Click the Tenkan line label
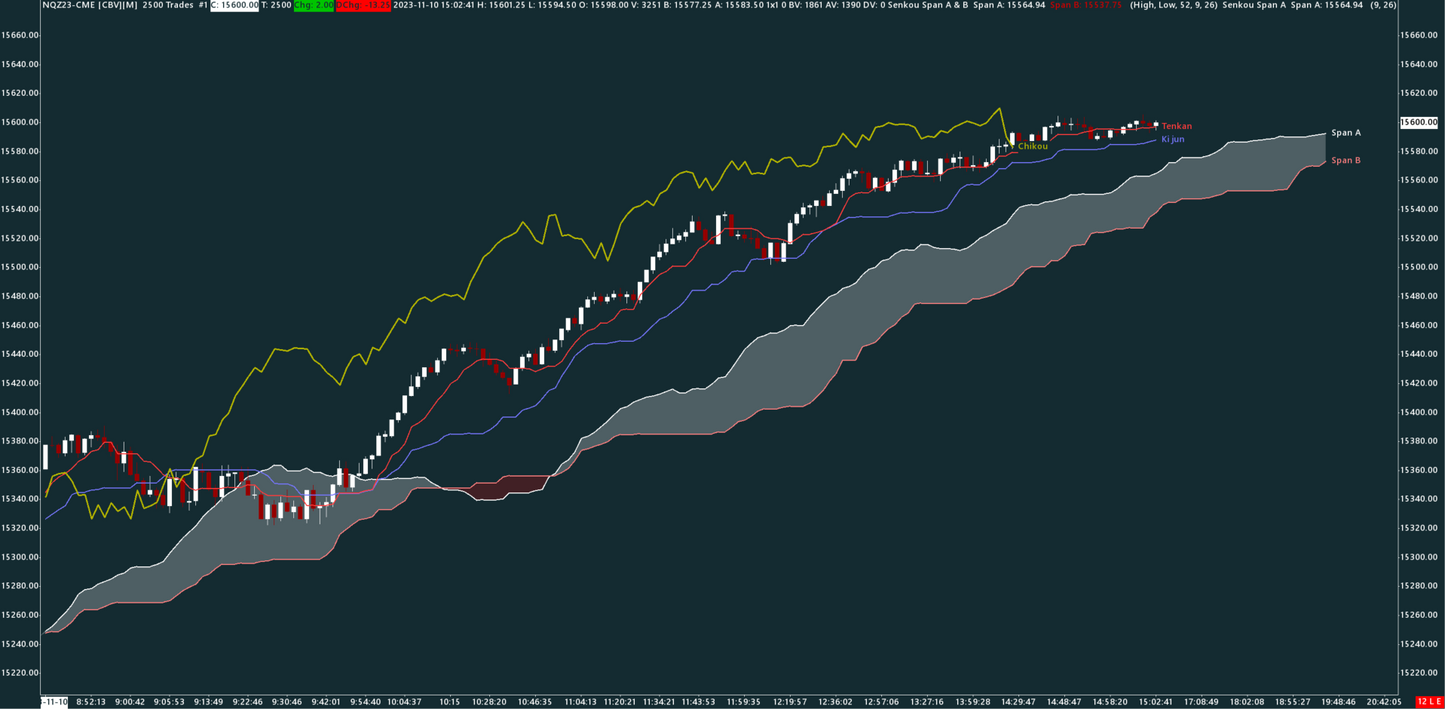Screen dimensions: 1445x709 (1176, 127)
